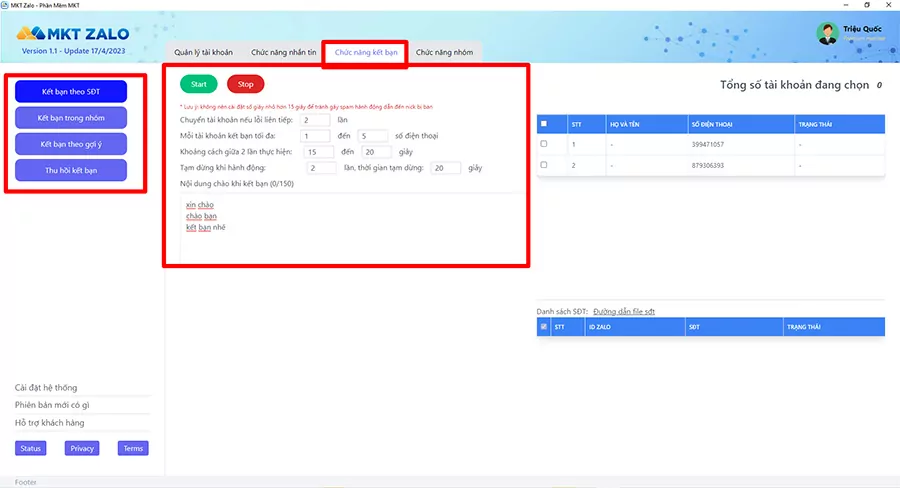
Task: Switch to Quản lý tài khoản tab
Action: pos(203,52)
